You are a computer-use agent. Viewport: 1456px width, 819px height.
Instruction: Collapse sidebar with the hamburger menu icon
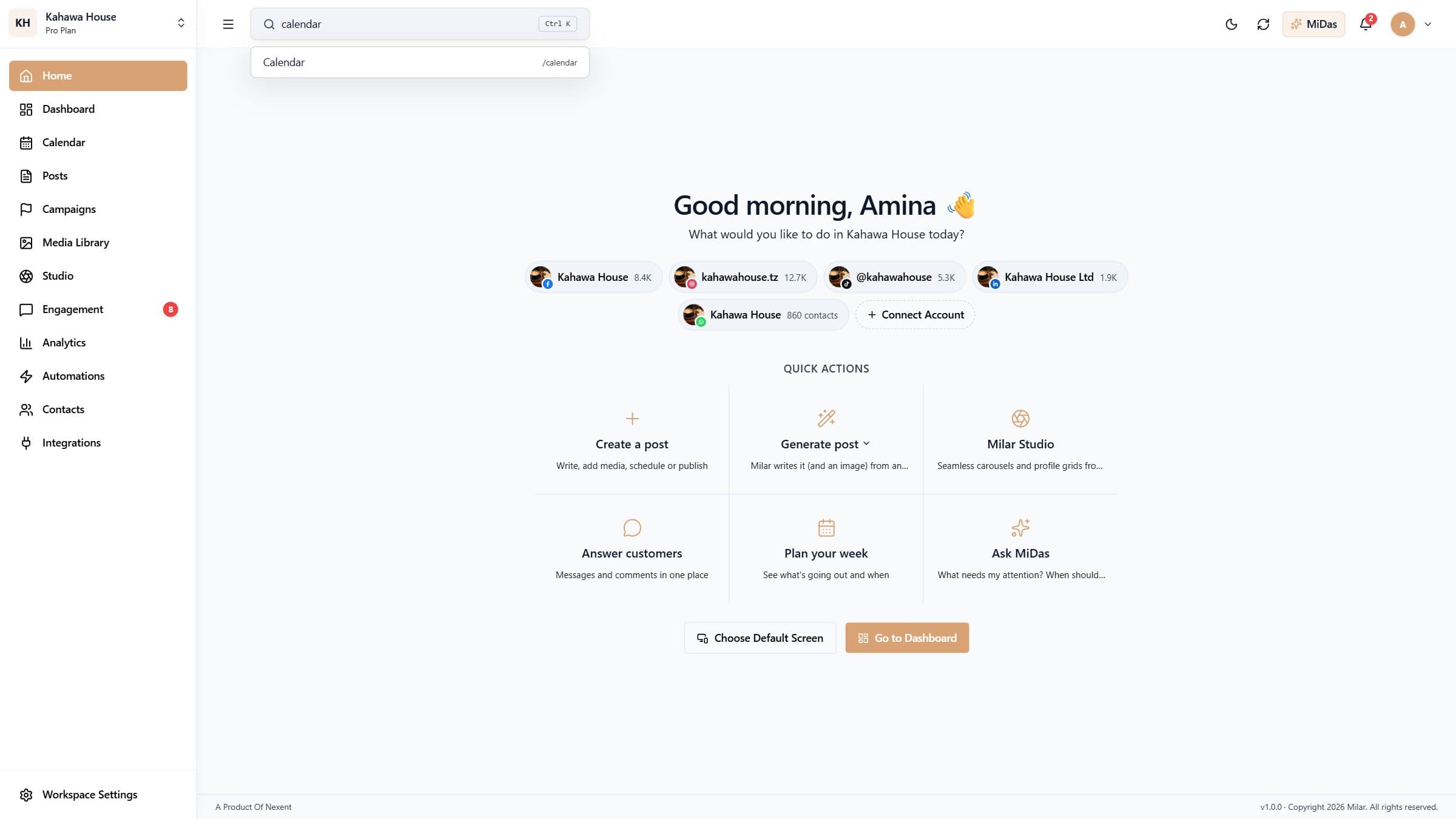coord(228,24)
